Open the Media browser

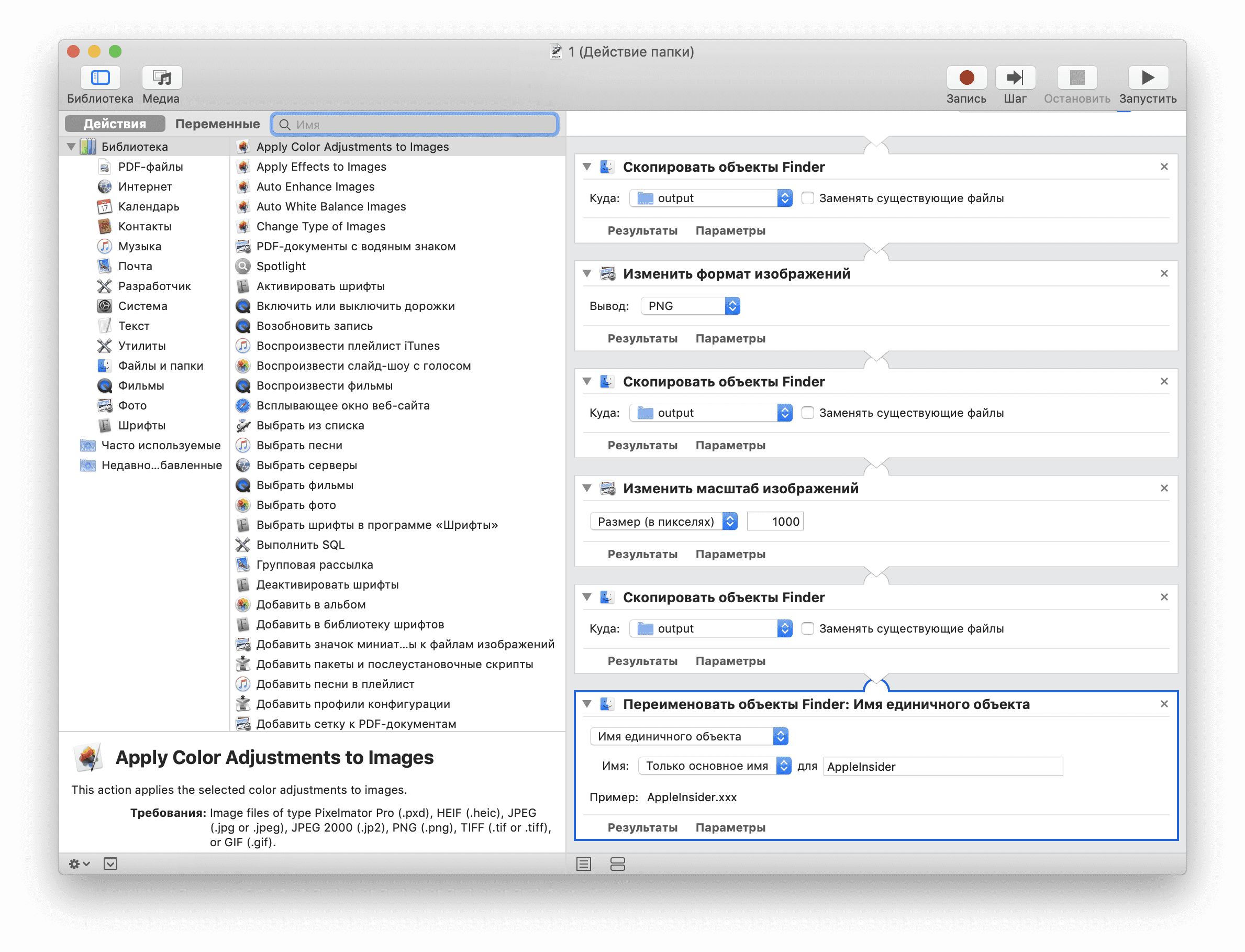pyautogui.click(x=161, y=78)
